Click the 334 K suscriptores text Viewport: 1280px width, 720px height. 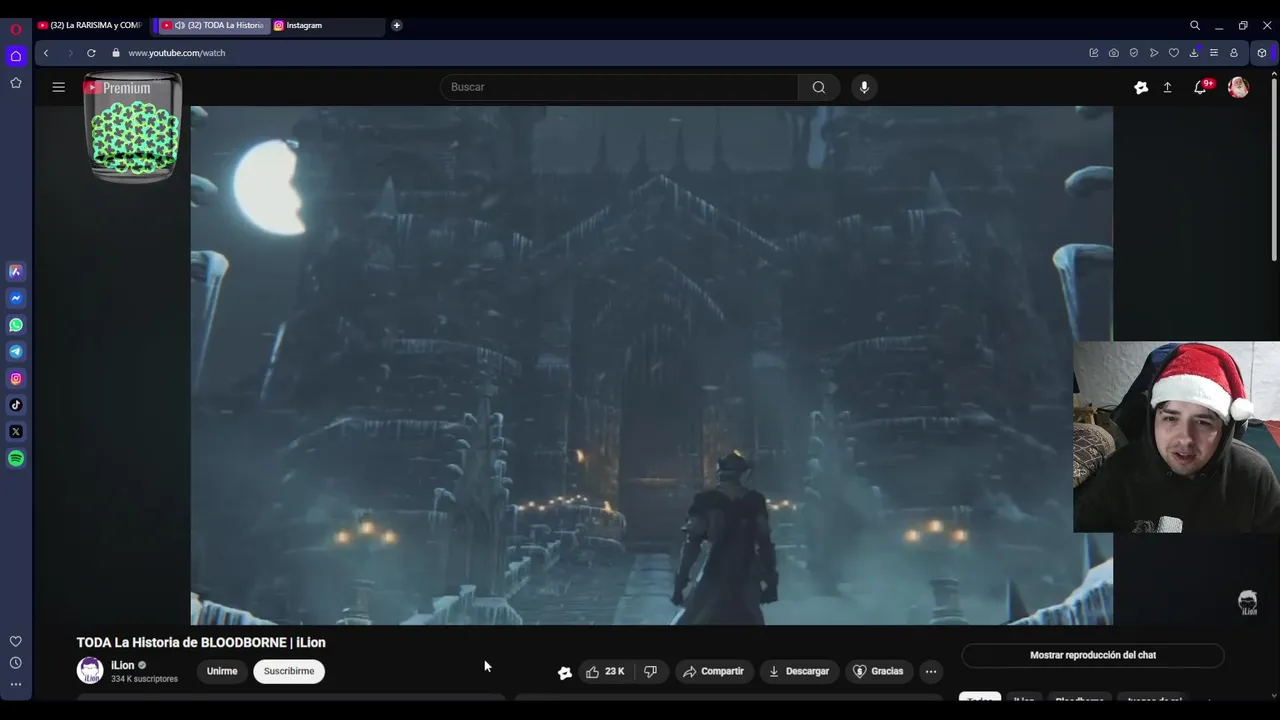144,679
